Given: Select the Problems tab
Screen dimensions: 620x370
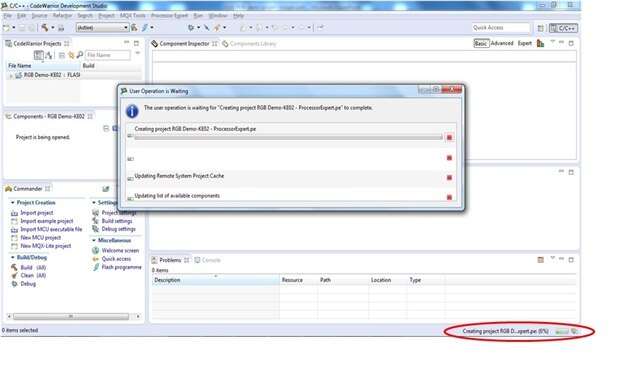Looking at the screenshot, I should pyautogui.click(x=170, y=260).
